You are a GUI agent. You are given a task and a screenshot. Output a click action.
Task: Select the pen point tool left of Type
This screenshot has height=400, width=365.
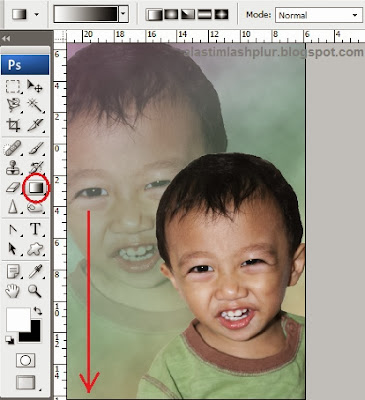(13, 230)
